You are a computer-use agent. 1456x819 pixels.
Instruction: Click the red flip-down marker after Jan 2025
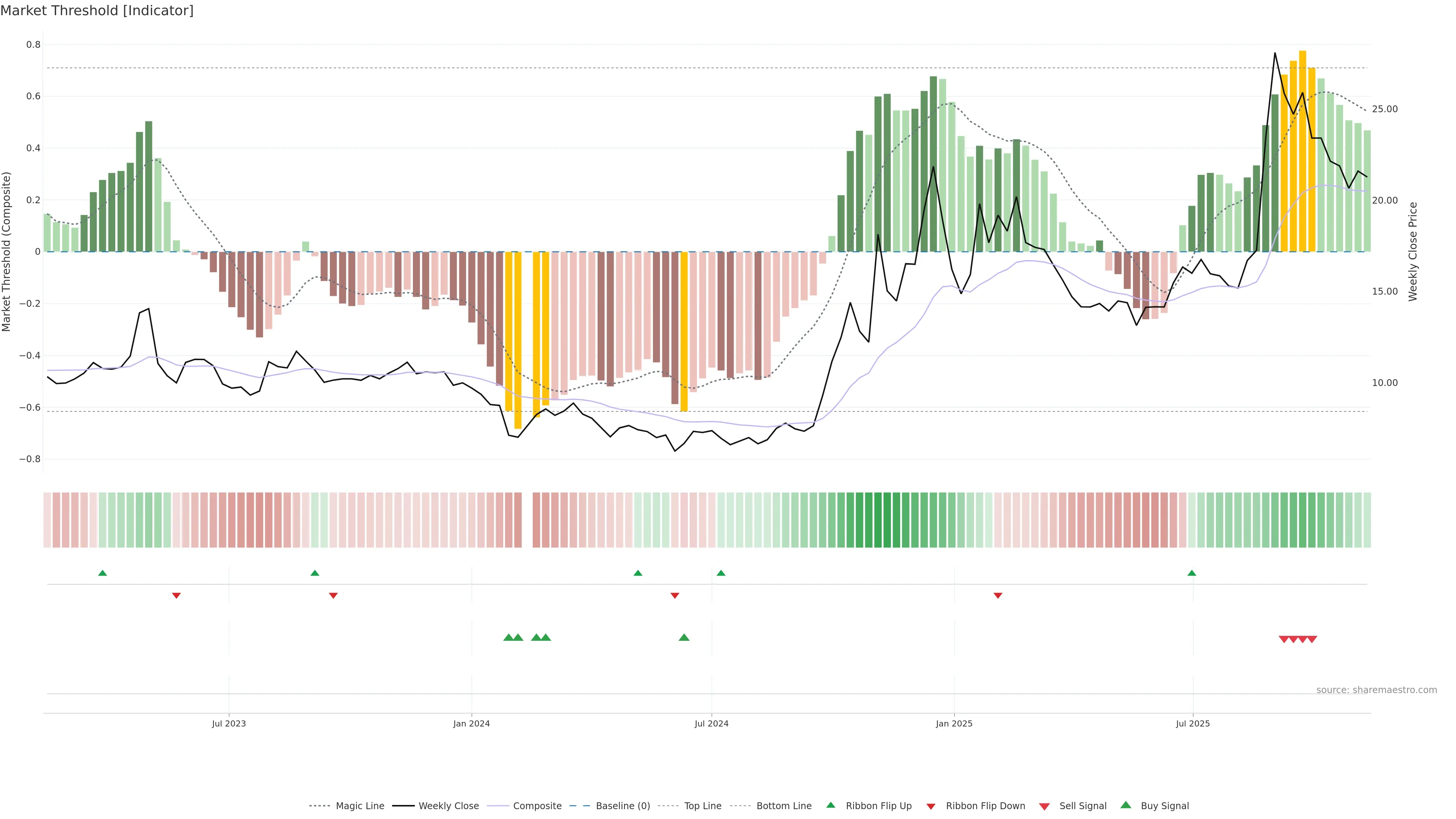tap(998, 596)
